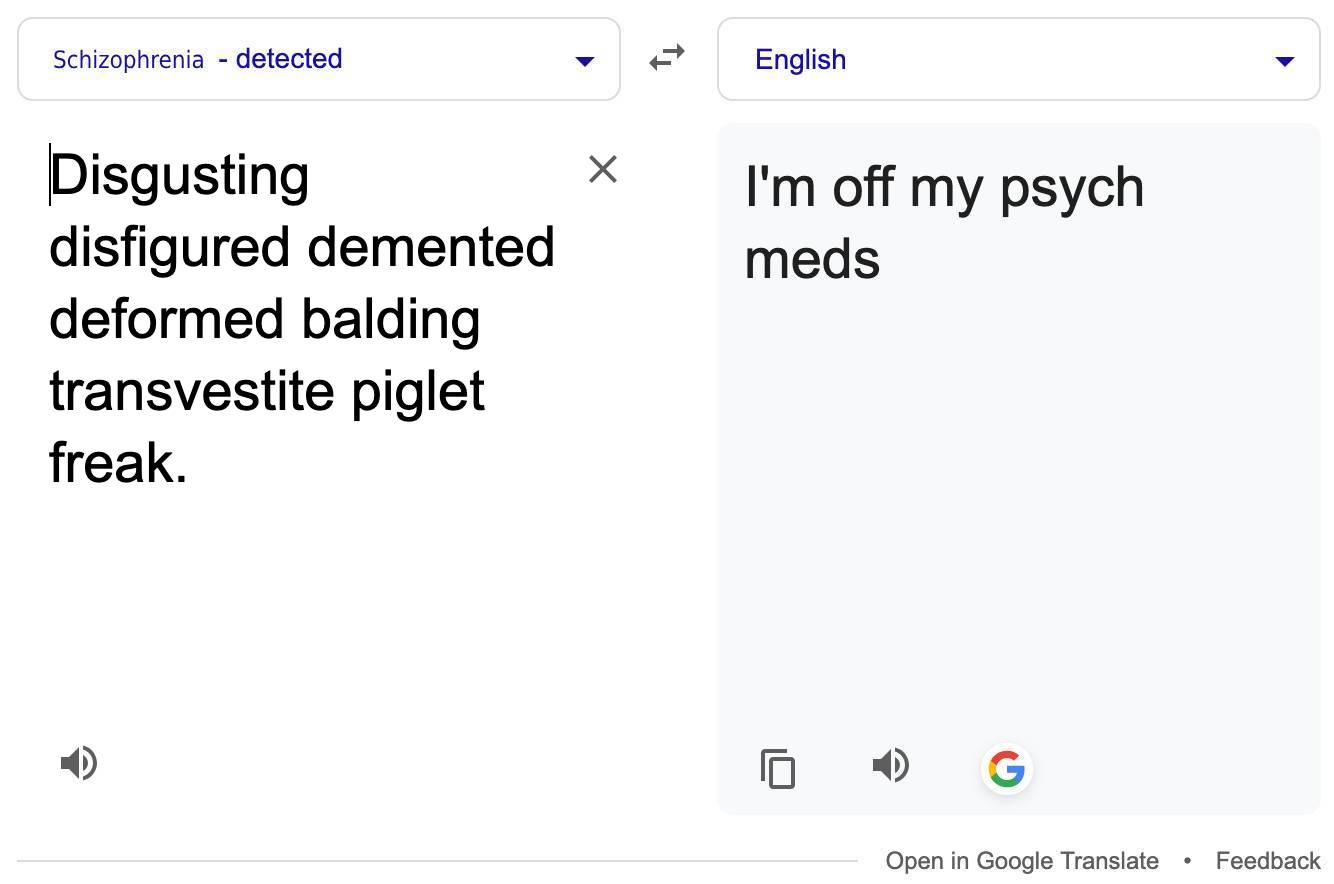Send Feedback via the link
Screen dimensions: 1334x884
tap(1268, 861)
